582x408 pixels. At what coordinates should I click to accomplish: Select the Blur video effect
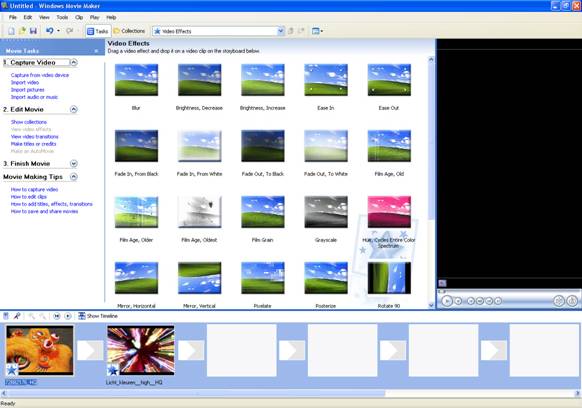[x=136, y=80]
